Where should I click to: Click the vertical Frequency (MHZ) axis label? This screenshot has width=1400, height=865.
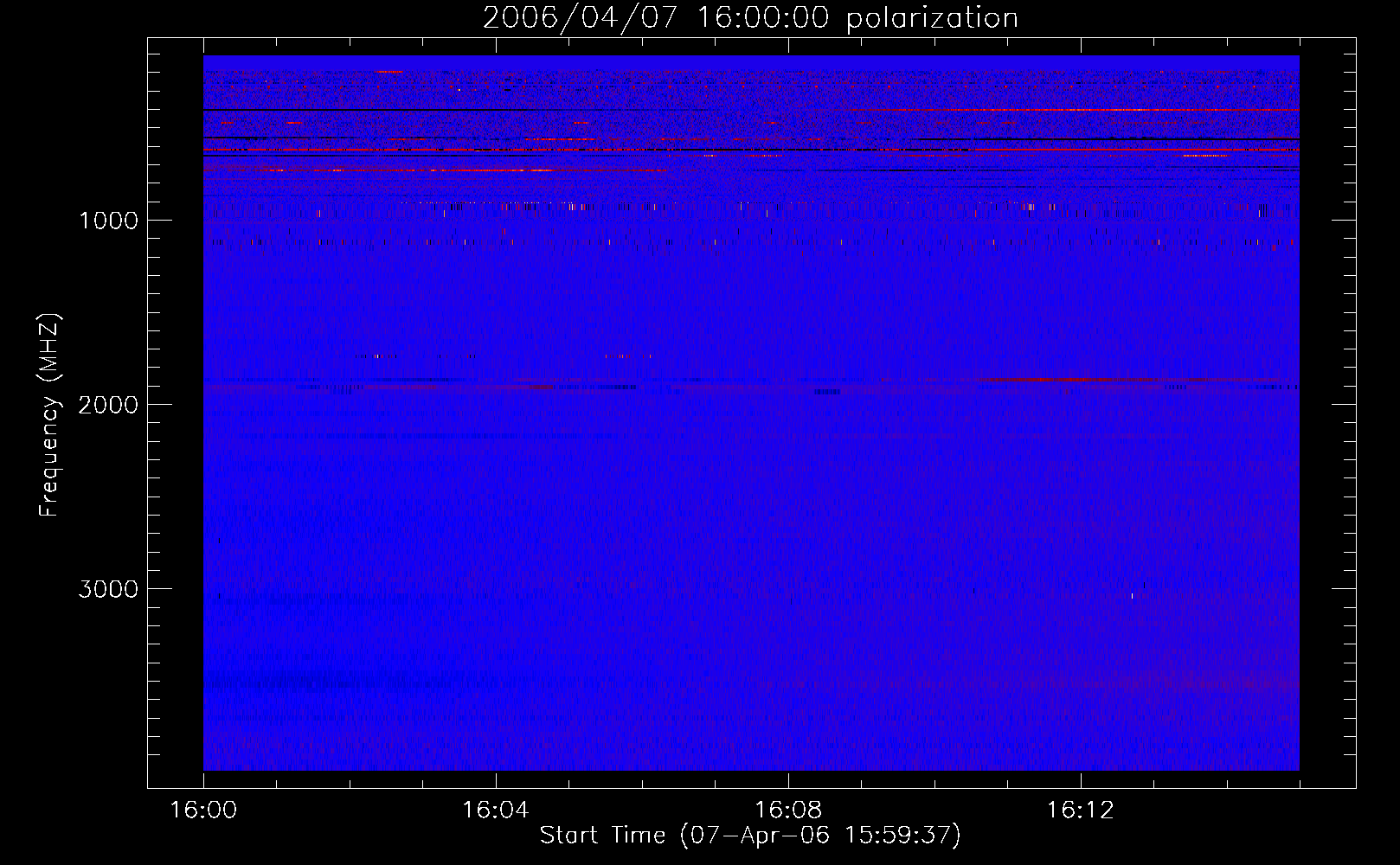(50, 415)
